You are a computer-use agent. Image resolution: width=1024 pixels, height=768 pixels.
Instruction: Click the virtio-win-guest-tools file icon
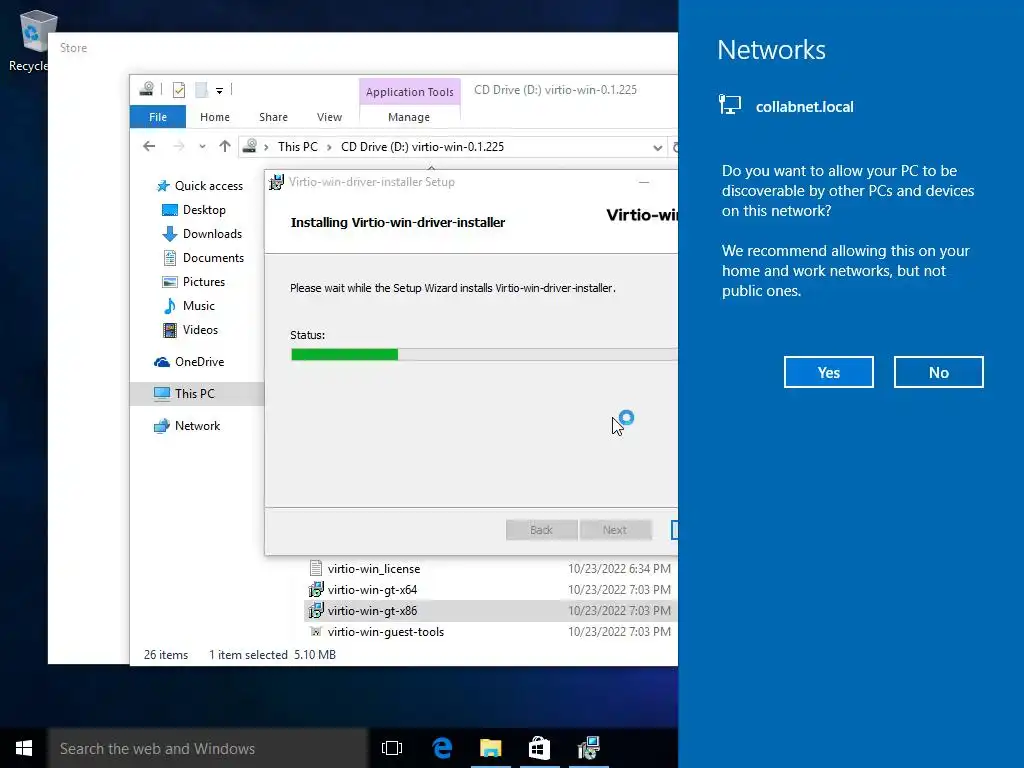pos(316,632)
